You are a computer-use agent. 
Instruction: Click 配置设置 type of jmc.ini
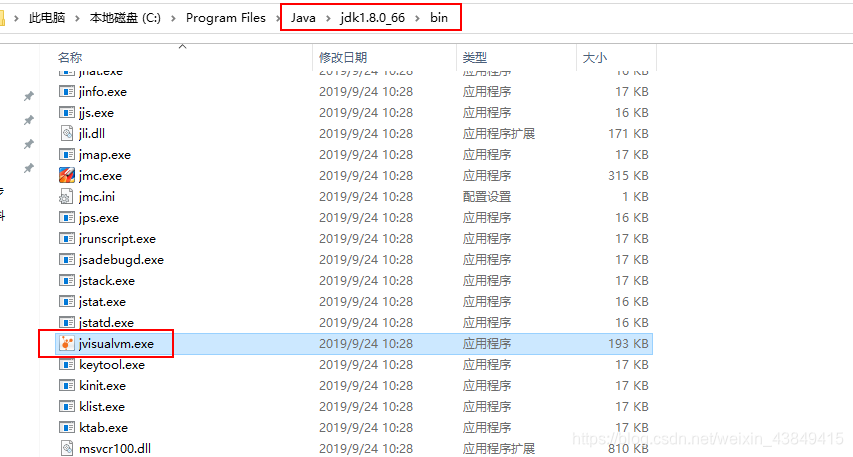[x=487, y=197]
